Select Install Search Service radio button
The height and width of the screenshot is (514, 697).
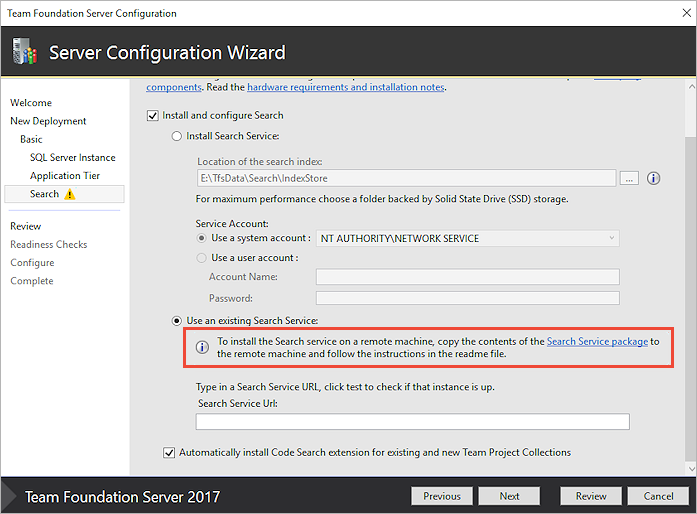176,136
